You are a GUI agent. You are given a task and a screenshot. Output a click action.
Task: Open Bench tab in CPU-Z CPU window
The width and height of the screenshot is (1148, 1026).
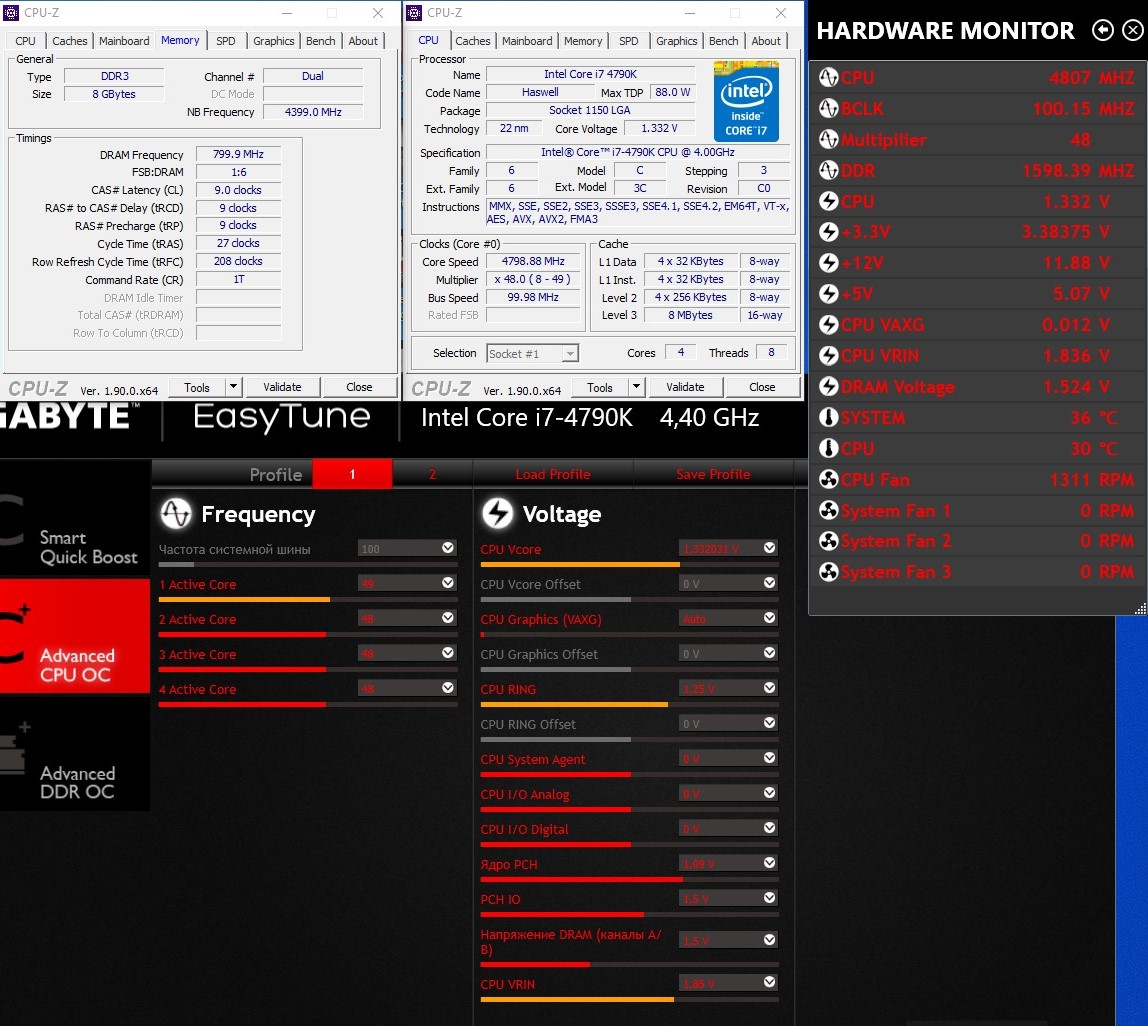[723, 41]
